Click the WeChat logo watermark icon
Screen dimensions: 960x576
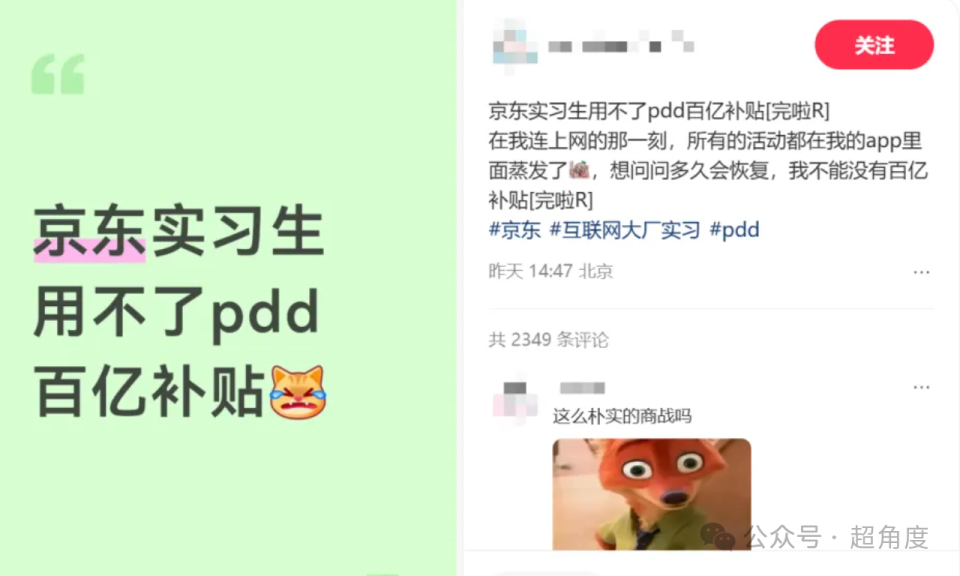718,537
